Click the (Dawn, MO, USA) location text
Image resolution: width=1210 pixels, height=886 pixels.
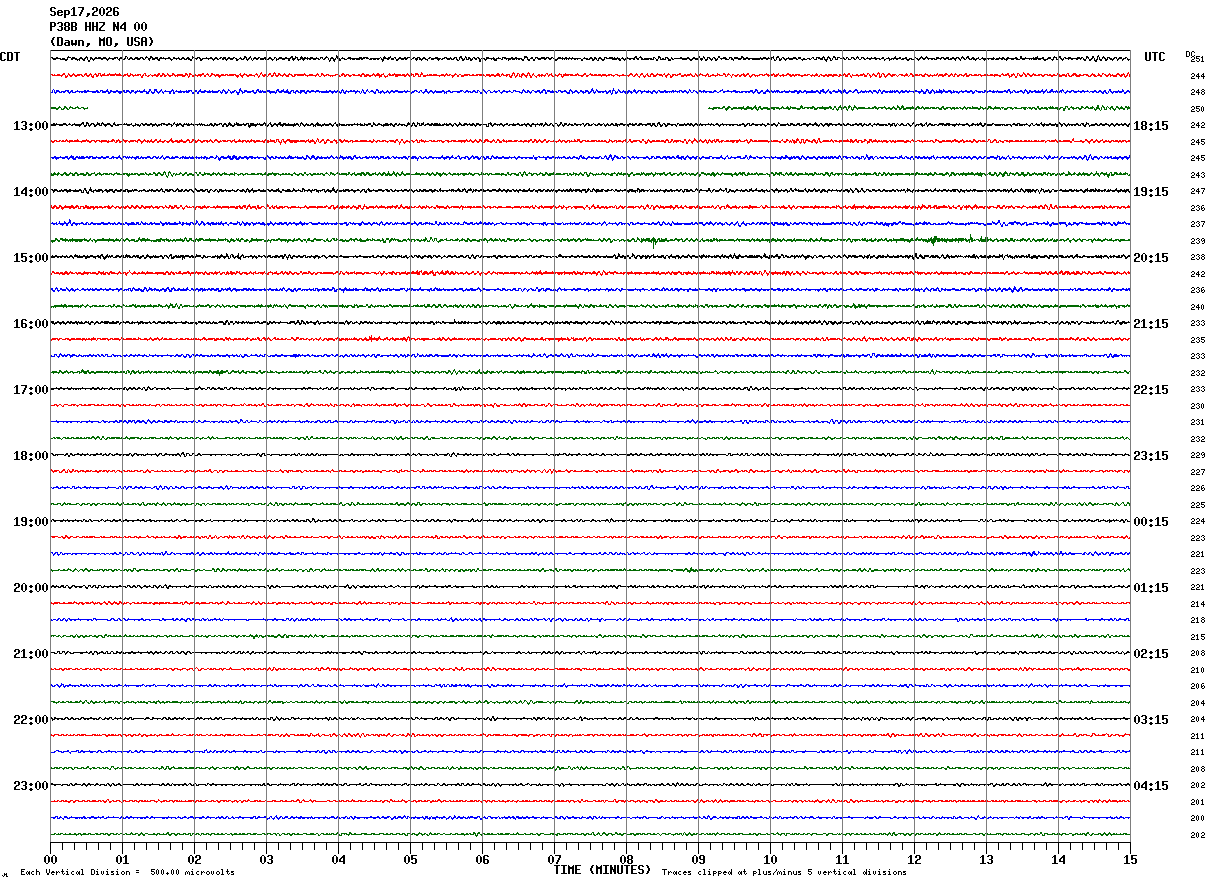tap(102, 42)
